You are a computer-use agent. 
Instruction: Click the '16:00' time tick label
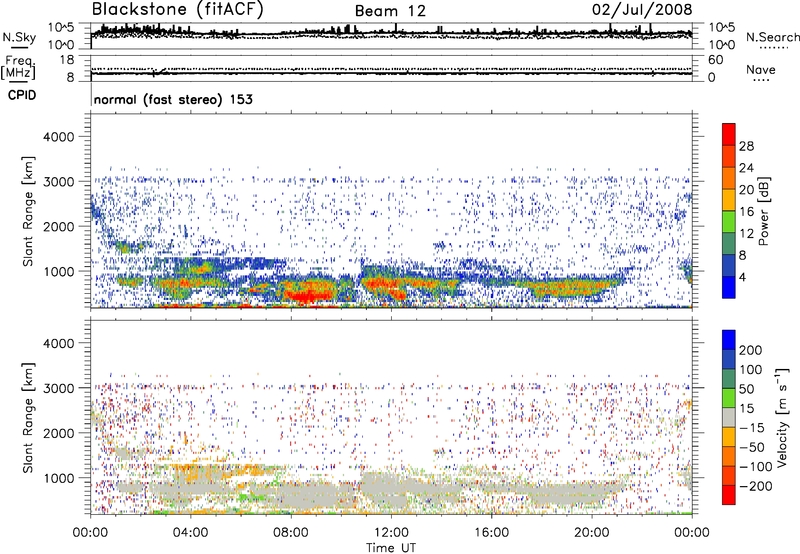491,533
